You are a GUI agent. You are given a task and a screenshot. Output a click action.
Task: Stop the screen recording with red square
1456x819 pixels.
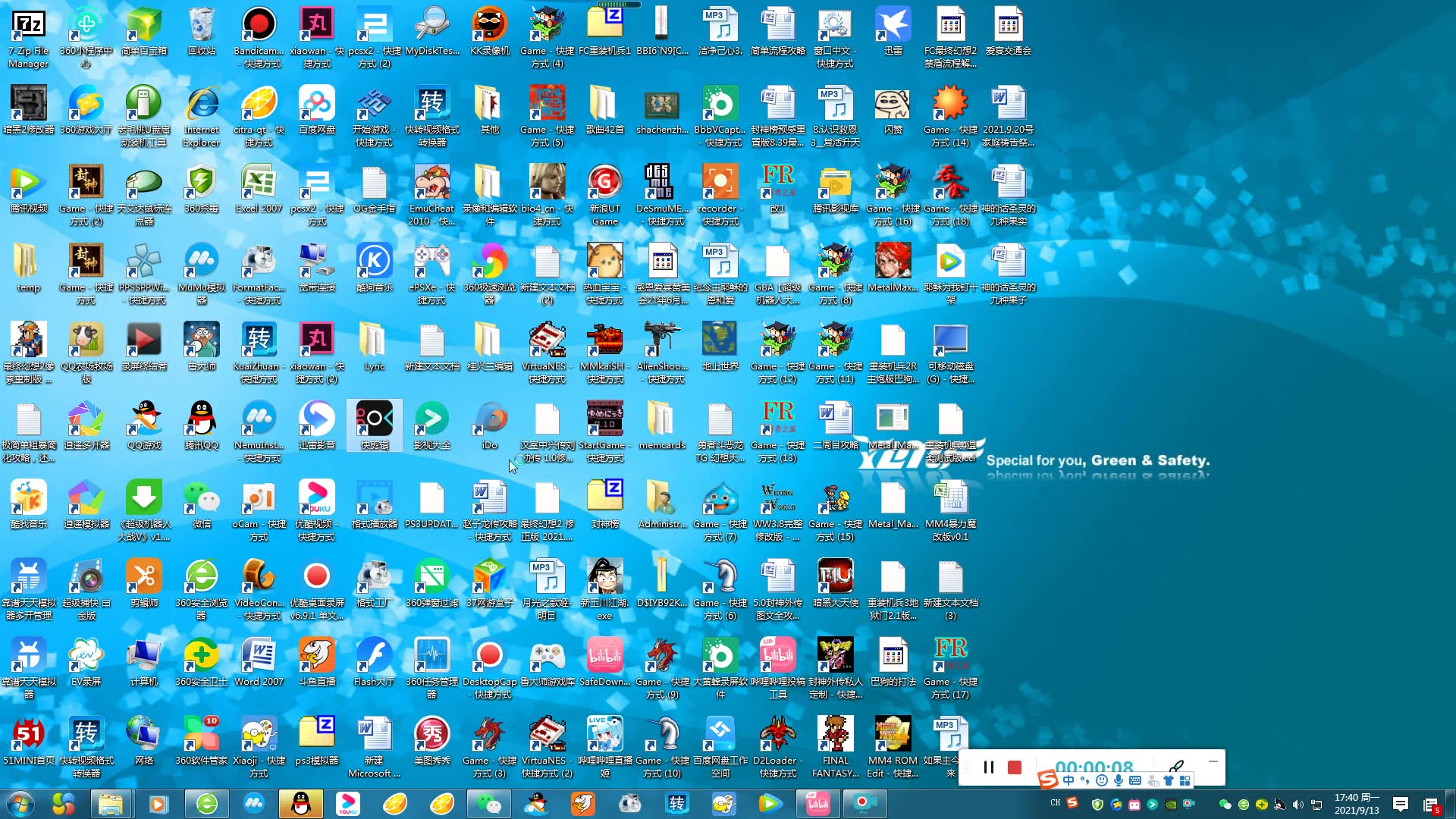click(1015, 767)
